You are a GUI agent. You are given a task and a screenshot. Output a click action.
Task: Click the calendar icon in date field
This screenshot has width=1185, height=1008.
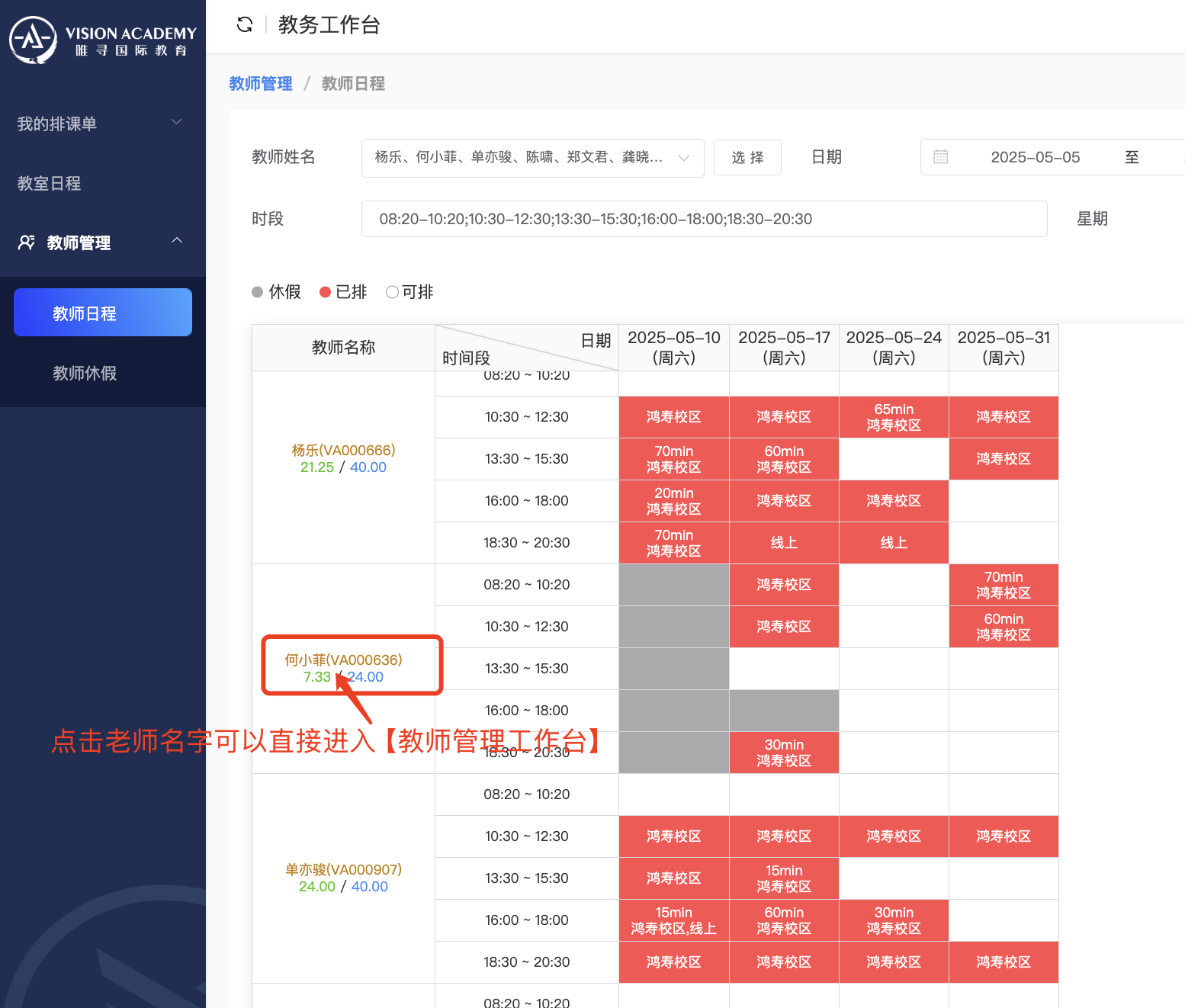941,157
